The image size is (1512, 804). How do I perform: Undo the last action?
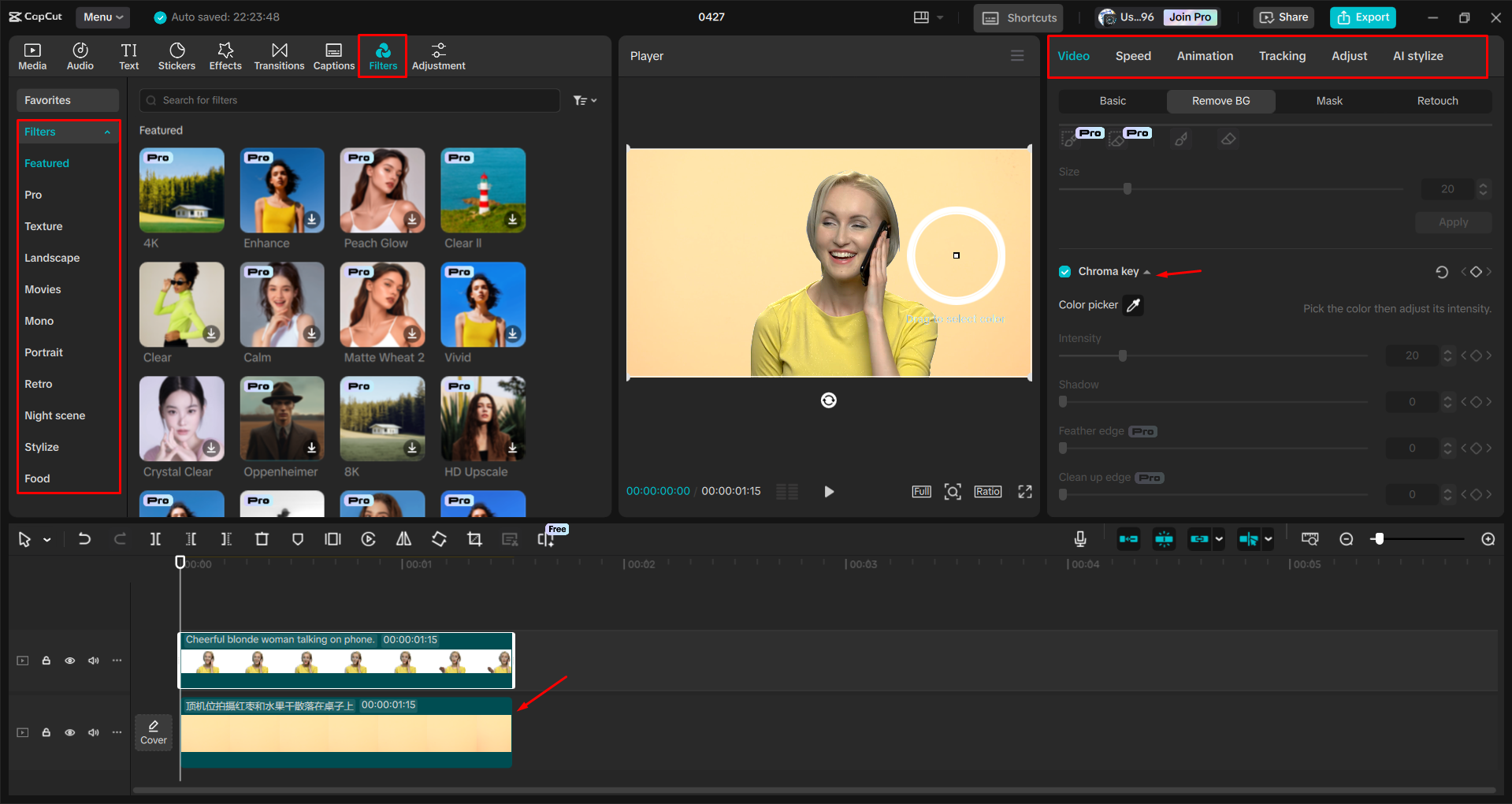point(84,539)
